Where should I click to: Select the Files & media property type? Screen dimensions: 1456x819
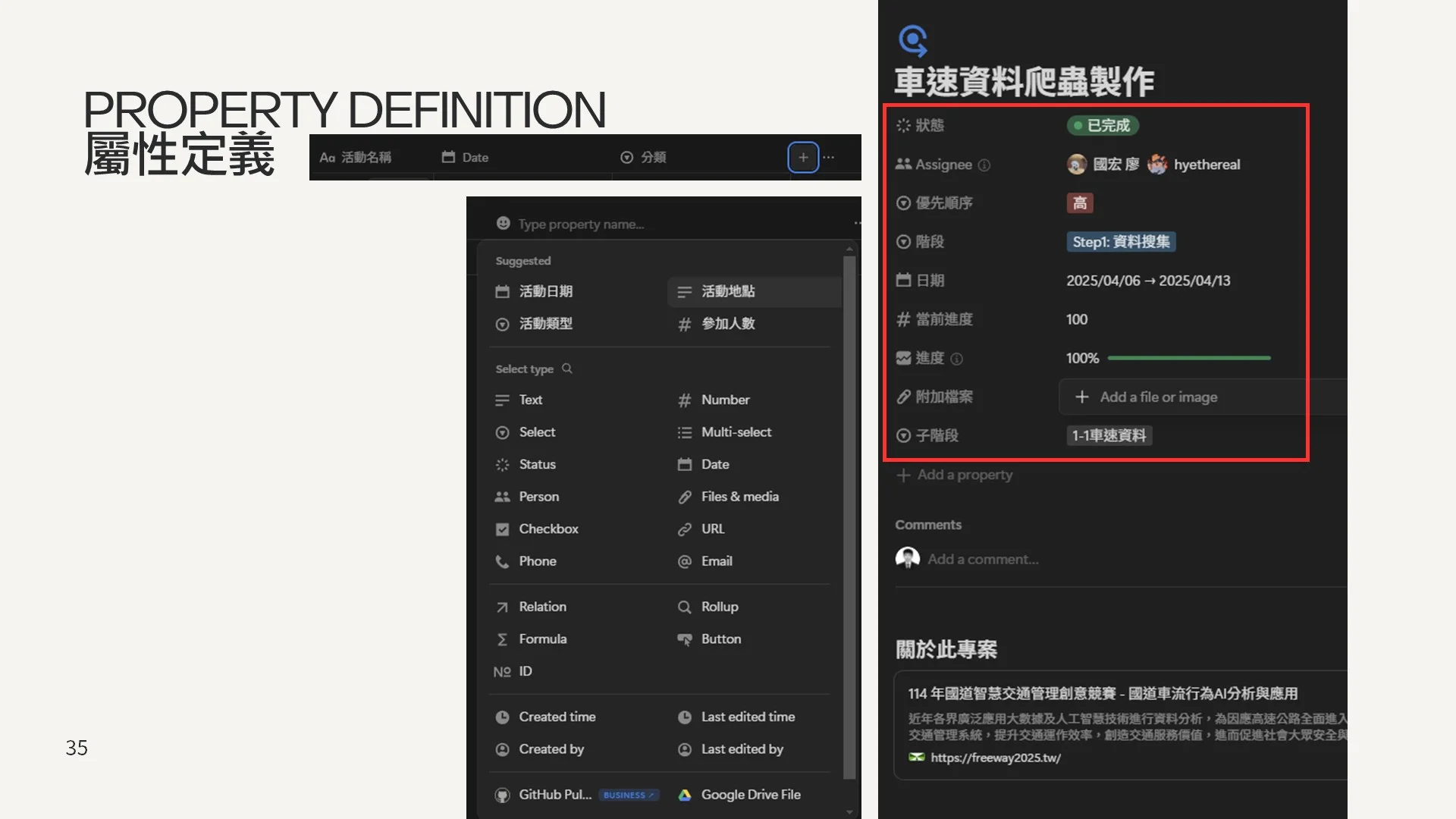tap(739, 497)
